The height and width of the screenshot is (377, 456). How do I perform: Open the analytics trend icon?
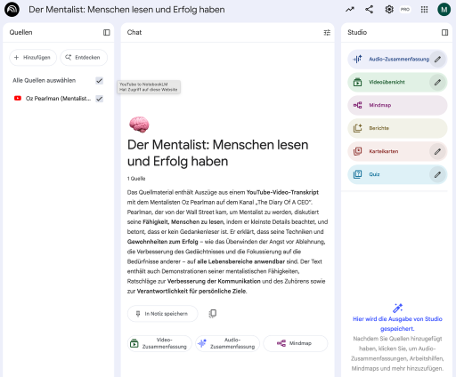(350, 9)
